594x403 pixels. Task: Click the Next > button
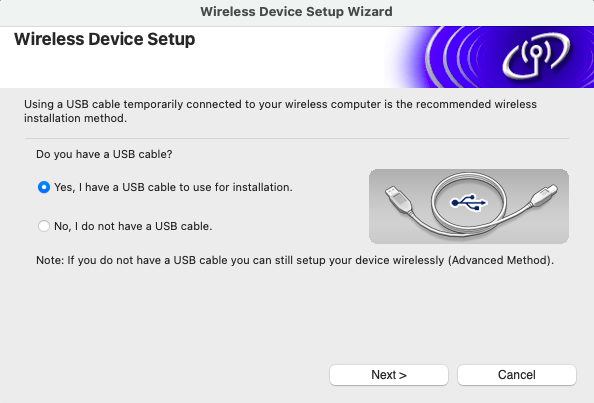click(x=389, y=375)
